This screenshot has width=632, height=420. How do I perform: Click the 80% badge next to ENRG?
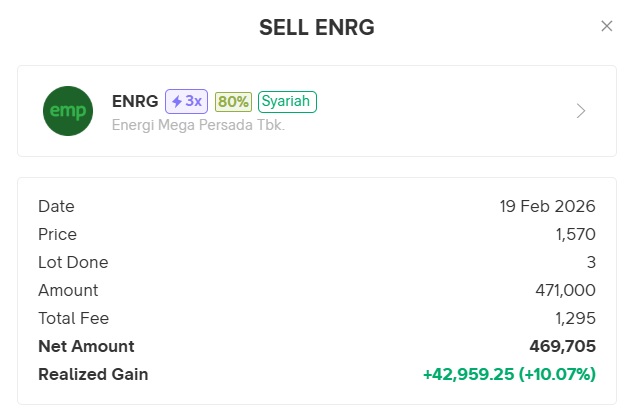233,101
